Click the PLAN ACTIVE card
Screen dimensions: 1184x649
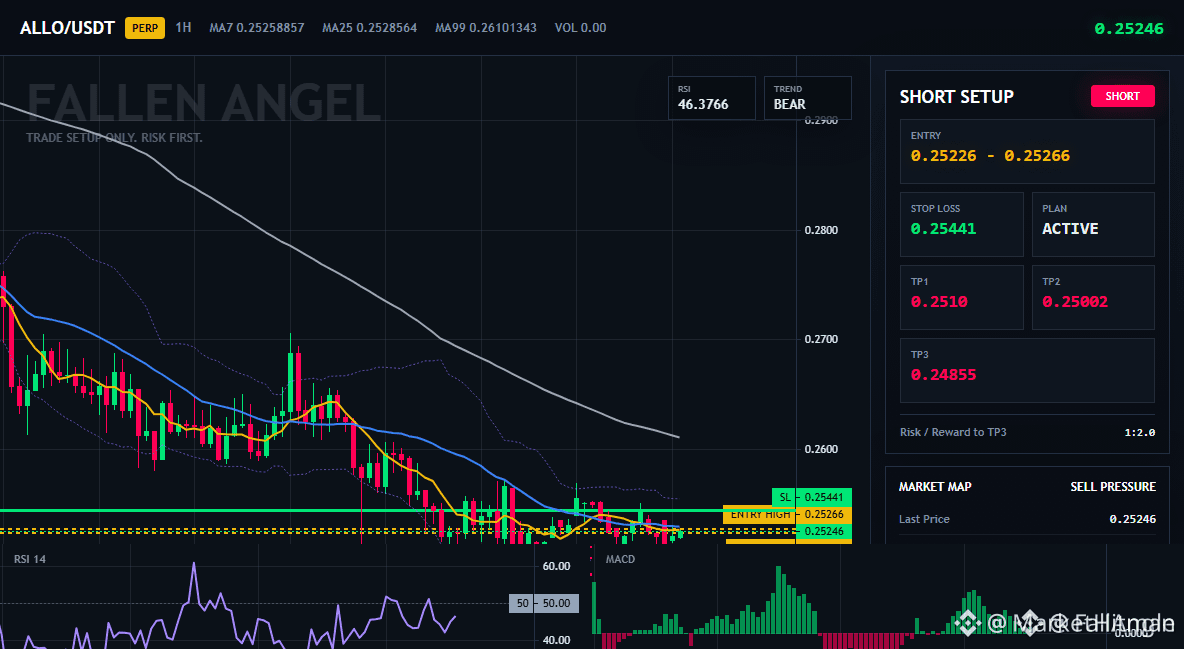tap(1093, 224)
